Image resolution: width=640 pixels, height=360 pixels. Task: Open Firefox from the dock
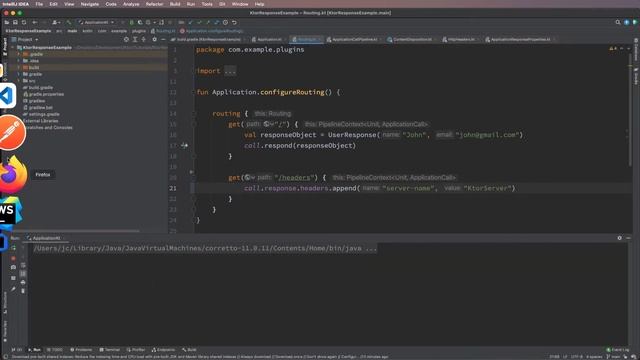tap(12, 175)
